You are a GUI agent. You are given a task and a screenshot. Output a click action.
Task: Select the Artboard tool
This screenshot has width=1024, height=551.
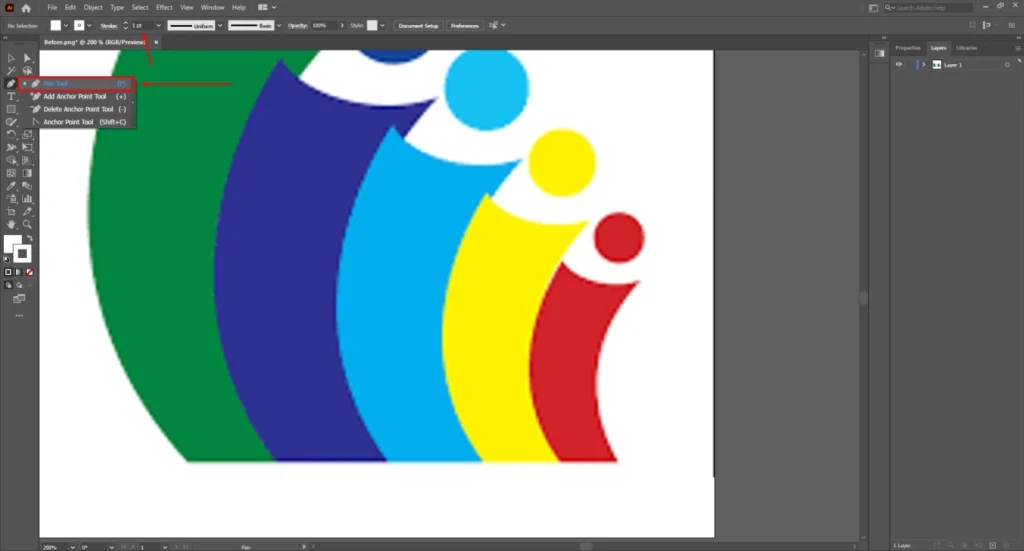[x=11, y=212]
